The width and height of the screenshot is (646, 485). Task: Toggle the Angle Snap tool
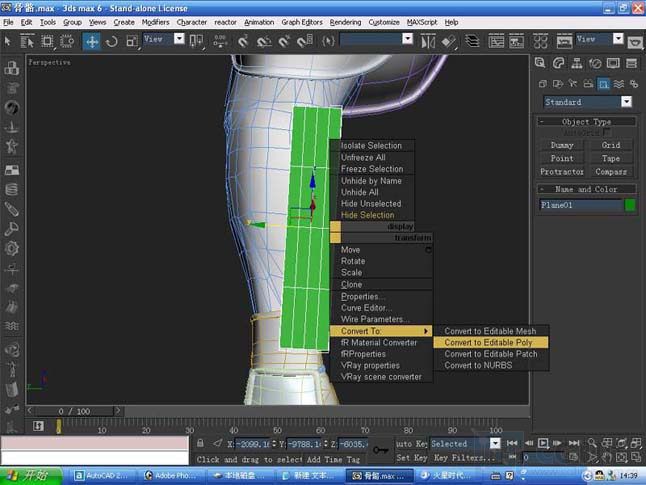click(264, 41)
